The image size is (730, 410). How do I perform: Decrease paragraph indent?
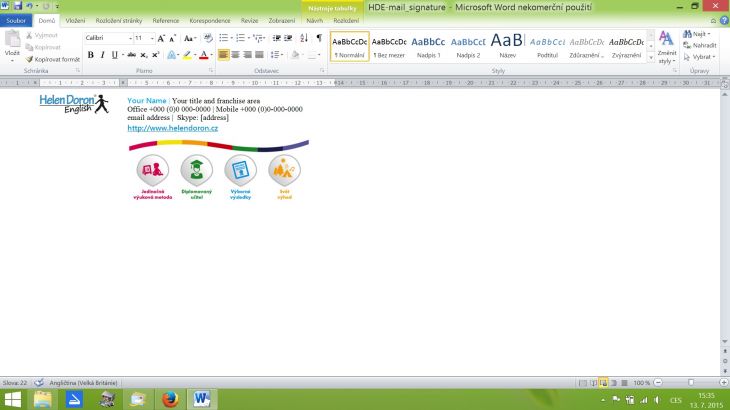277,38
